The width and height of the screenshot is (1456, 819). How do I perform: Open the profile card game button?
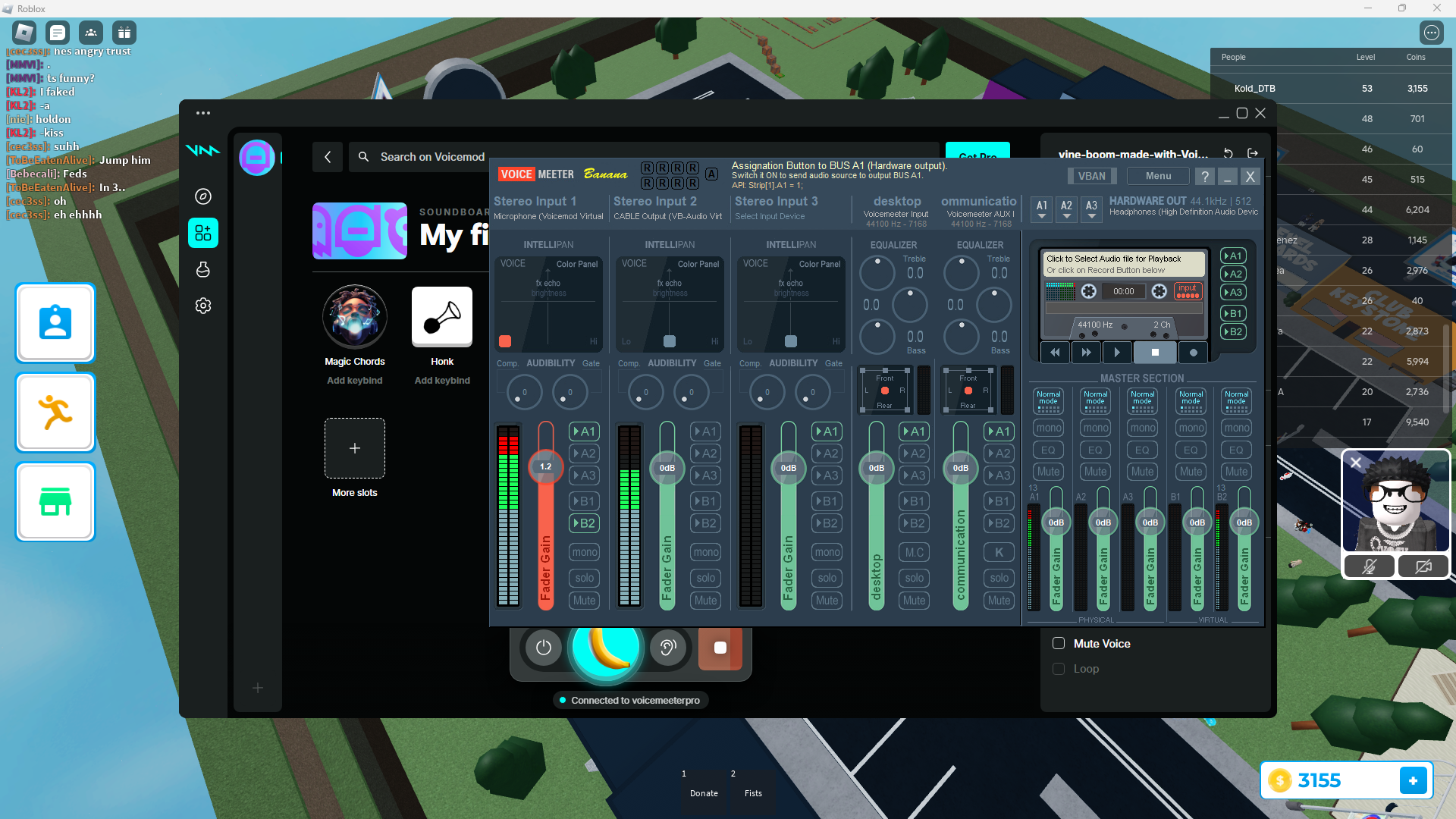tap(55, 323)
